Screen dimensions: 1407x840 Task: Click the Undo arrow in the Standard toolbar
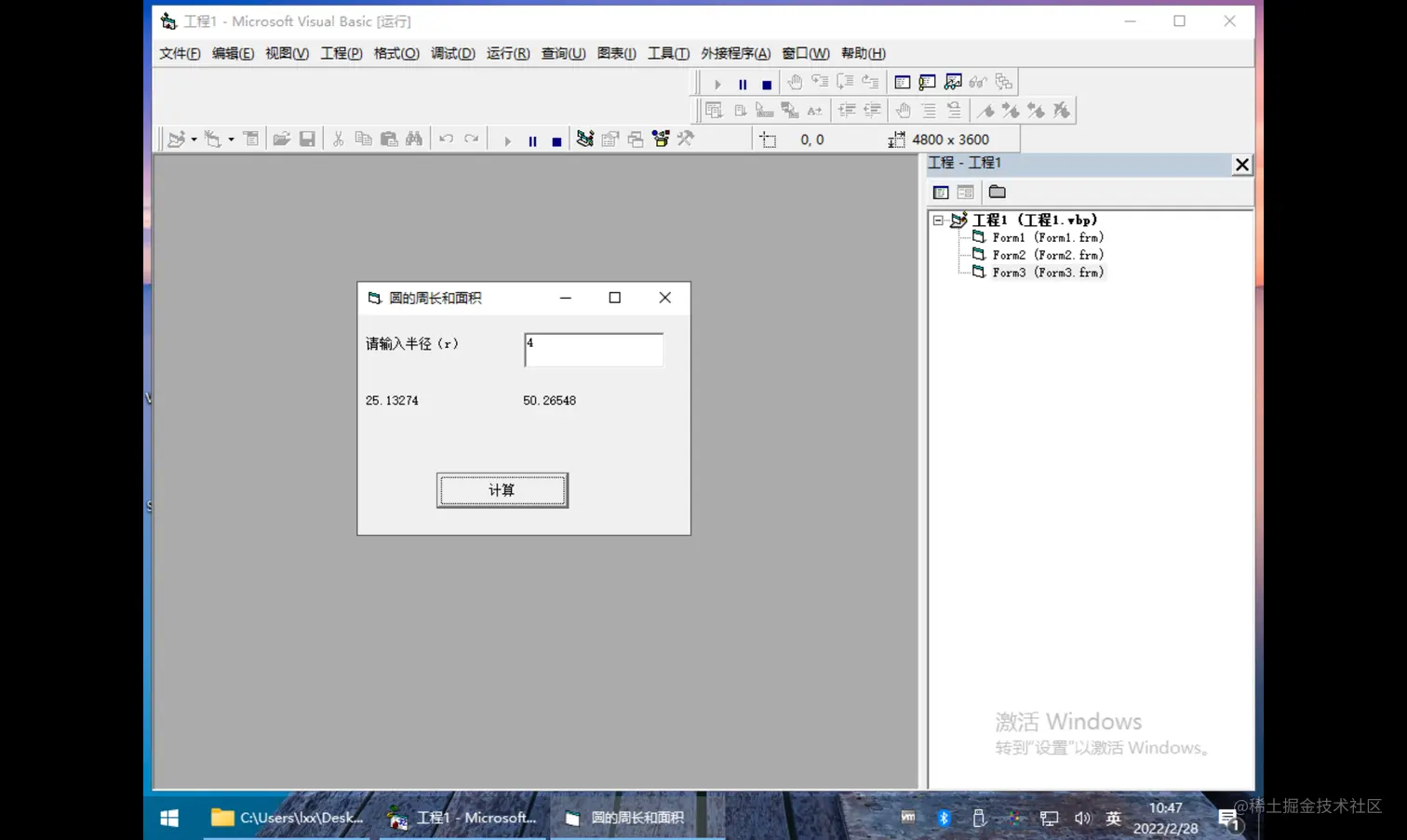[x=446, y=140]
